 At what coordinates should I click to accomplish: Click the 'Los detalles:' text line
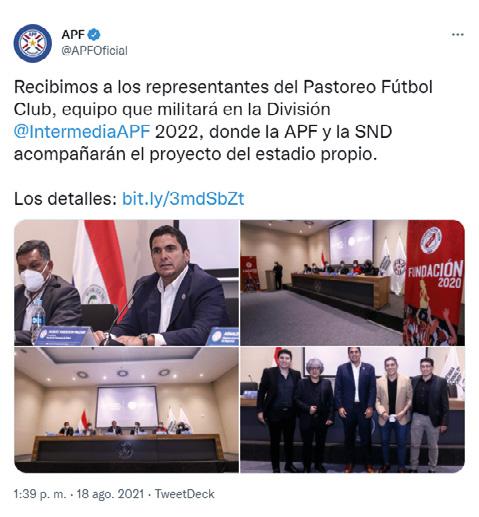pyautogui.click(x=65, y=199)
